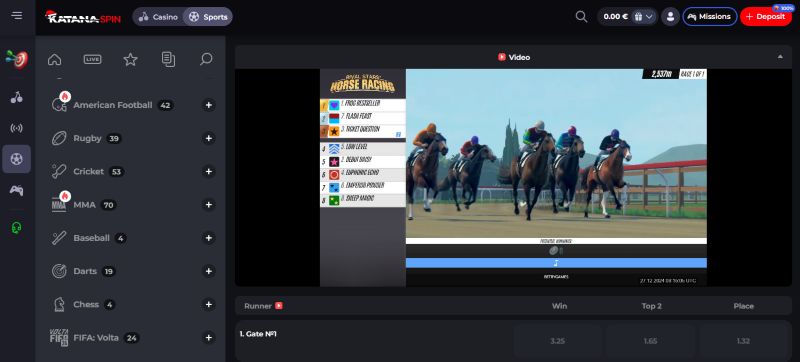This screenshot has width=800, height=362.
Task: Open the cherries casino sidebar icon
Action: tap(17, 97)
